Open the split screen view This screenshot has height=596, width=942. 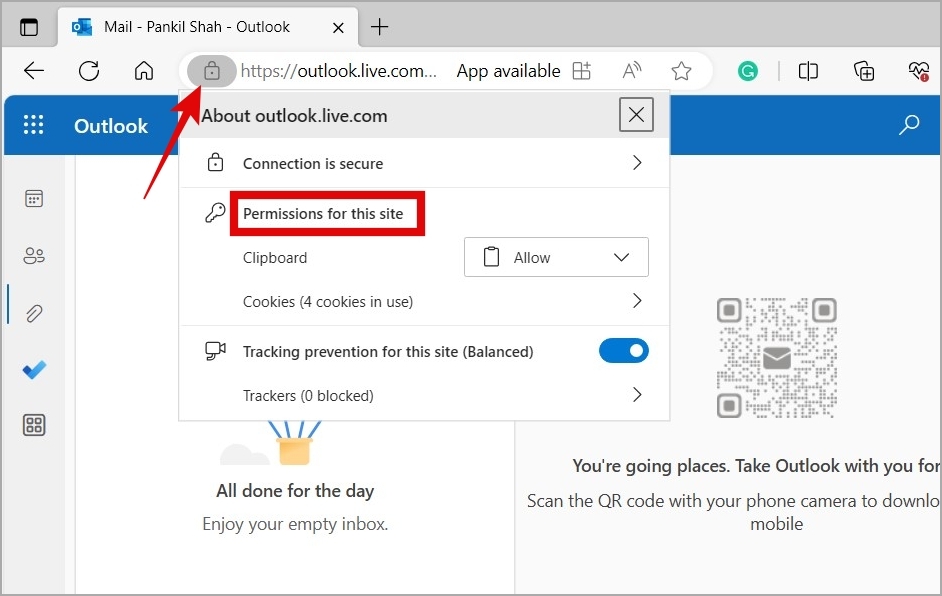[808, 71]
